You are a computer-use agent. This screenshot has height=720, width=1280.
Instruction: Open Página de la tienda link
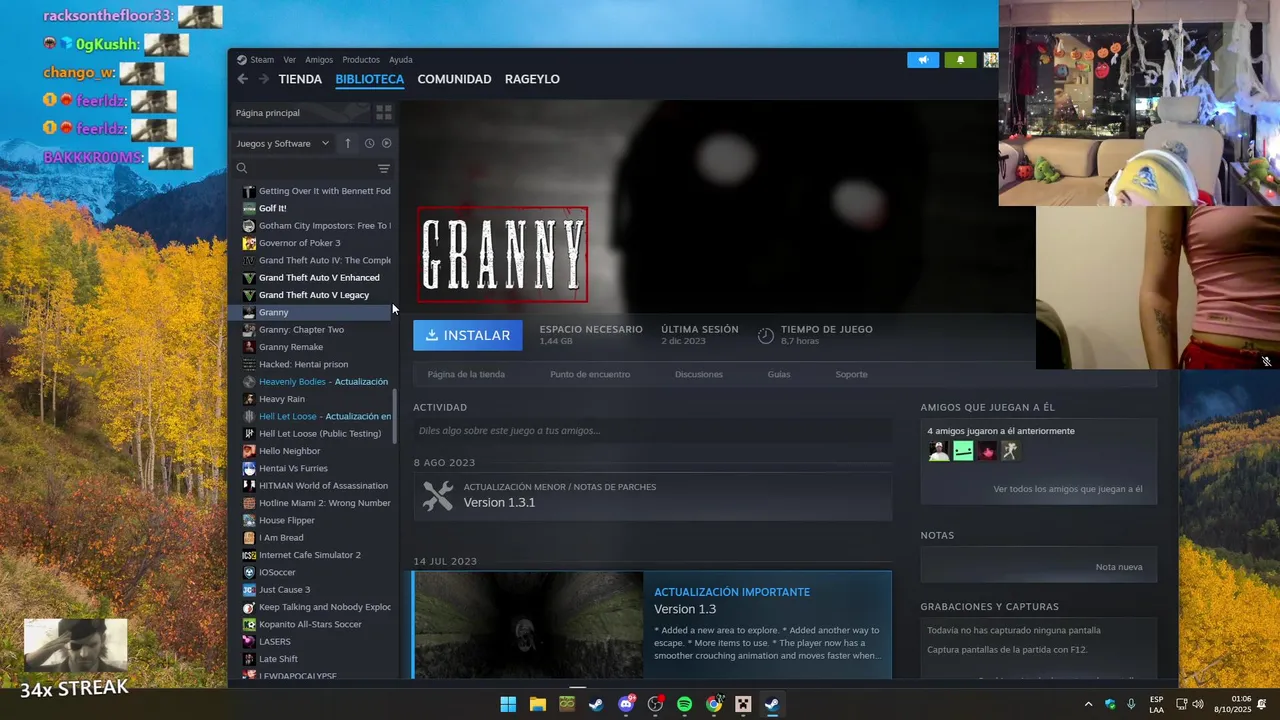[466, 374]
